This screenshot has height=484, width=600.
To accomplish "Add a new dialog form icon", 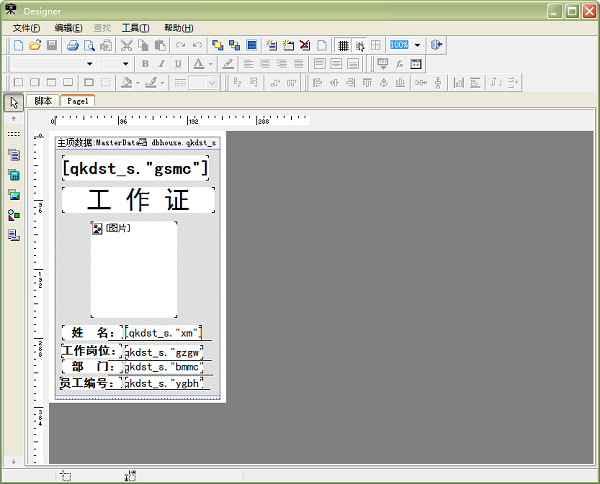I will (288, 45).
